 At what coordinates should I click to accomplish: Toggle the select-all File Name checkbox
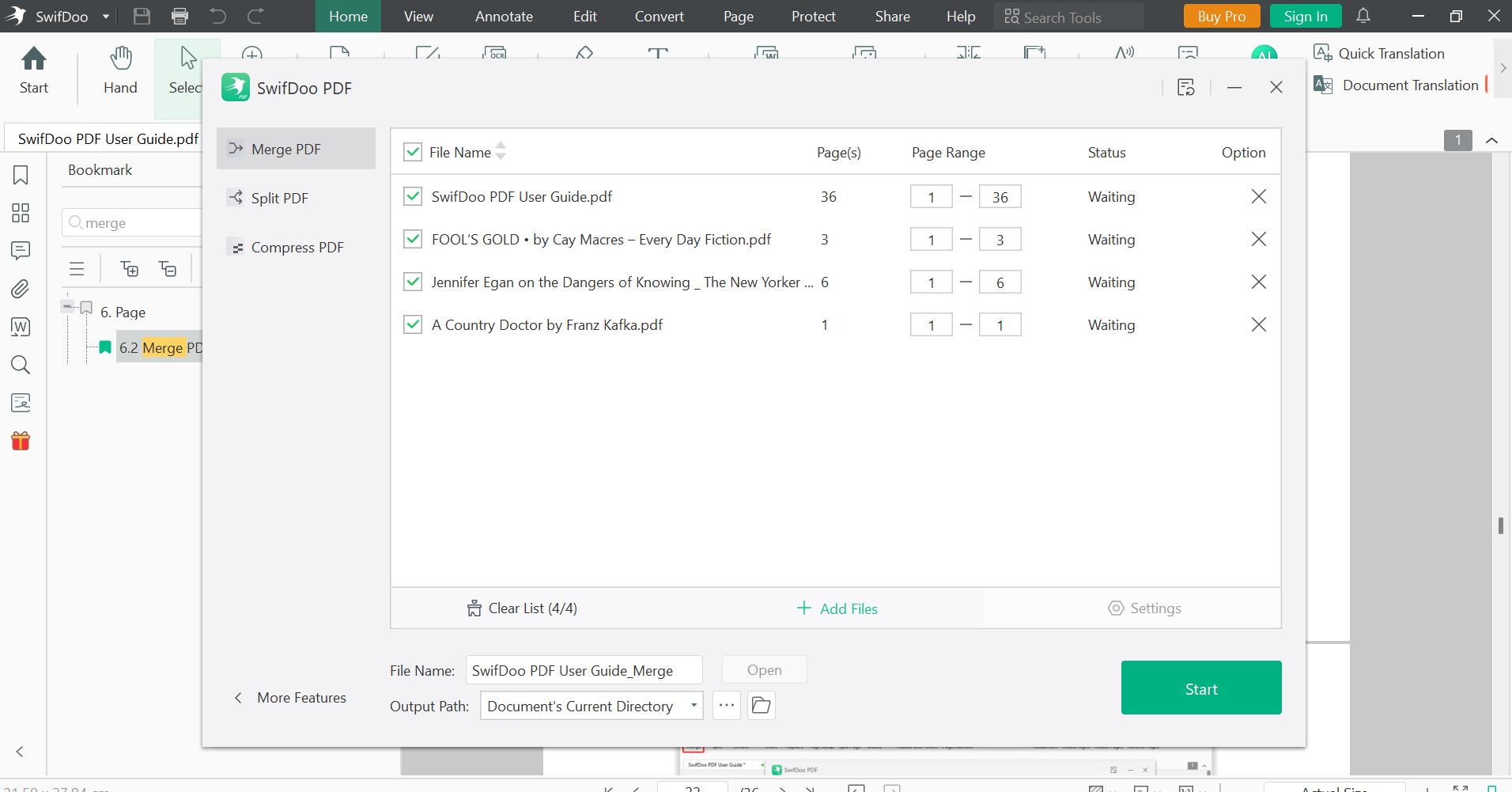pos(412,151)
